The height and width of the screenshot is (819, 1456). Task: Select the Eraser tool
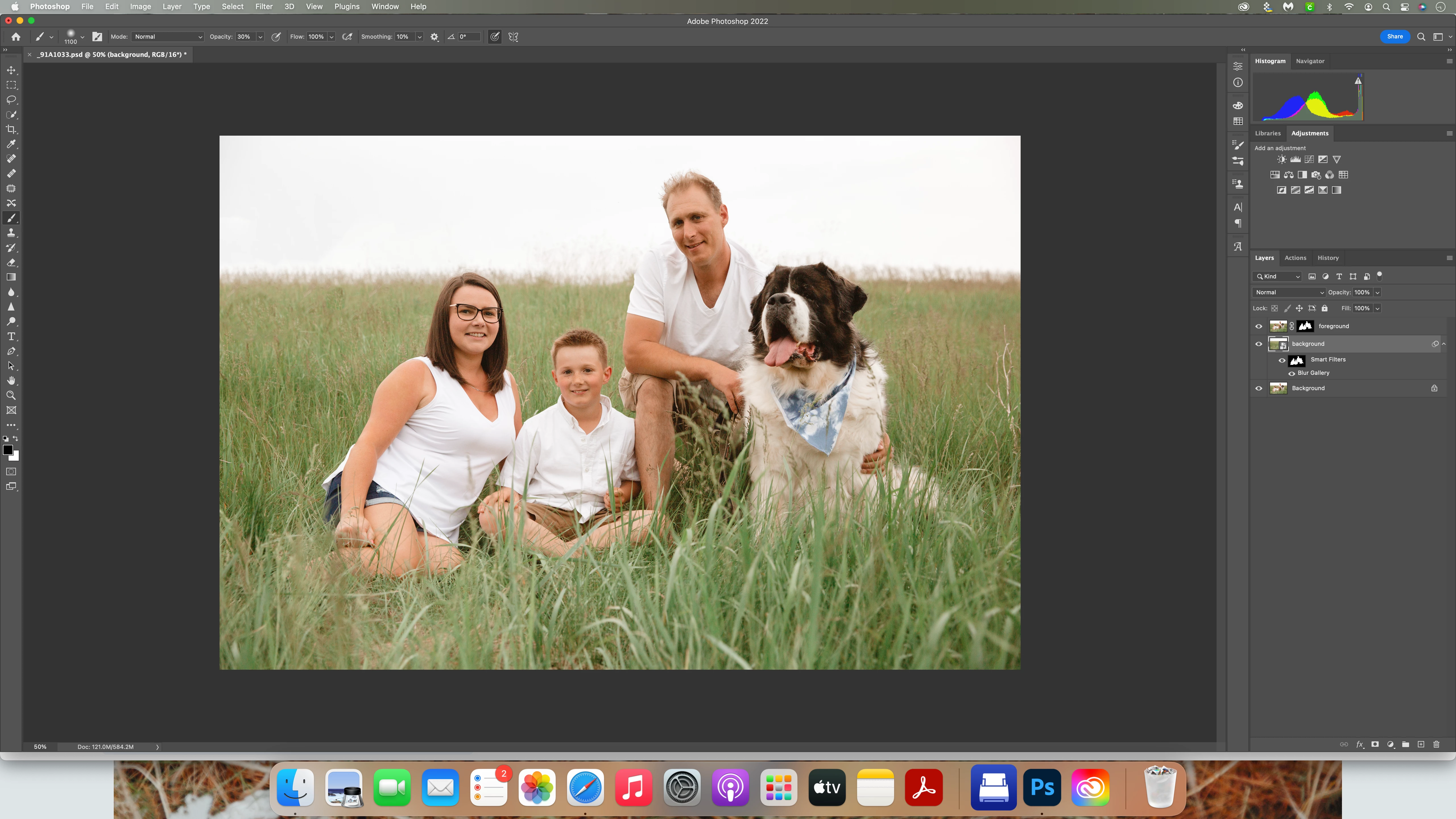tap(11, 262)
